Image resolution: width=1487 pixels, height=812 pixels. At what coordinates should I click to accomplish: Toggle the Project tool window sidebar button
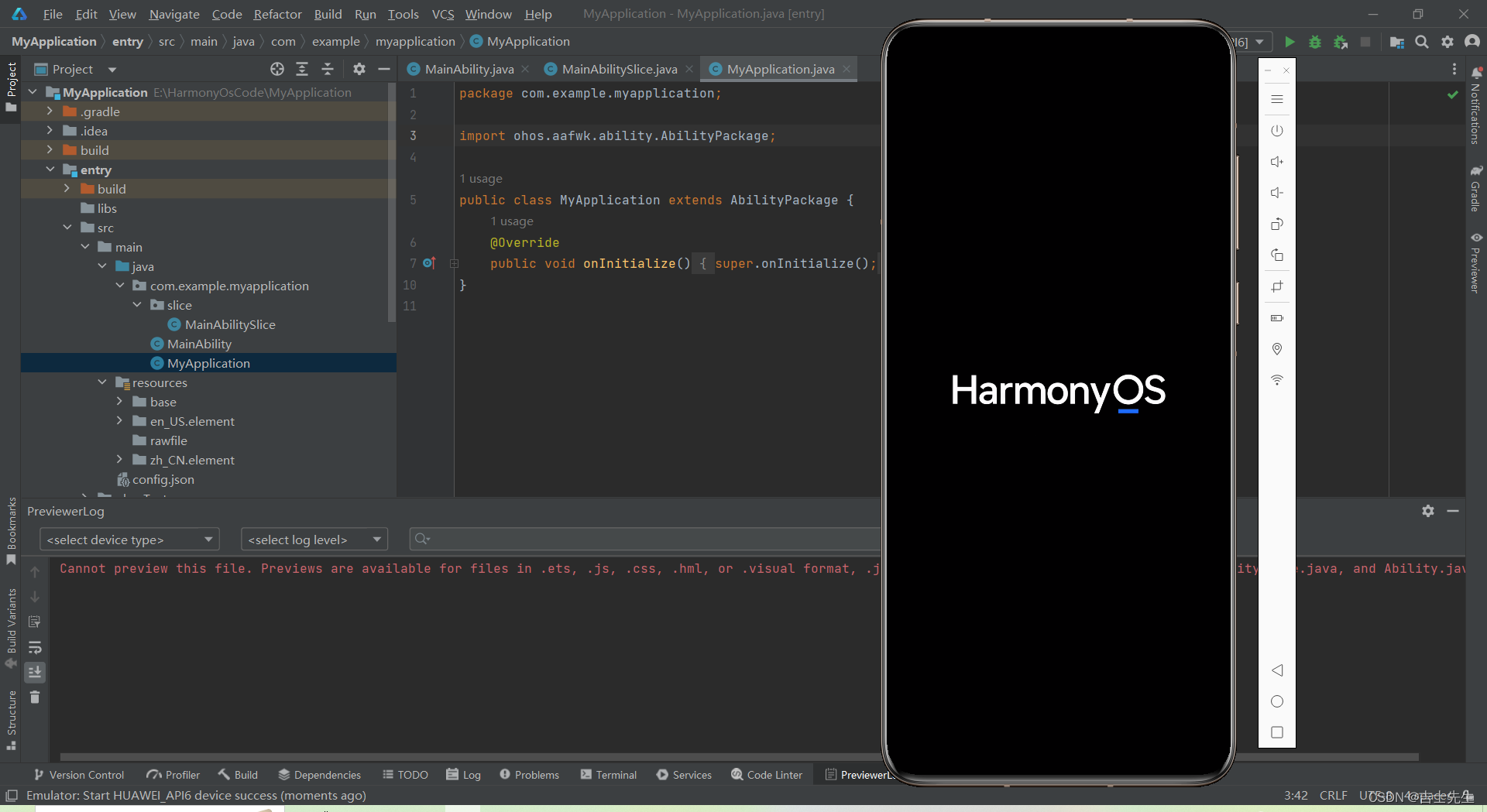[x=11, y=86]
